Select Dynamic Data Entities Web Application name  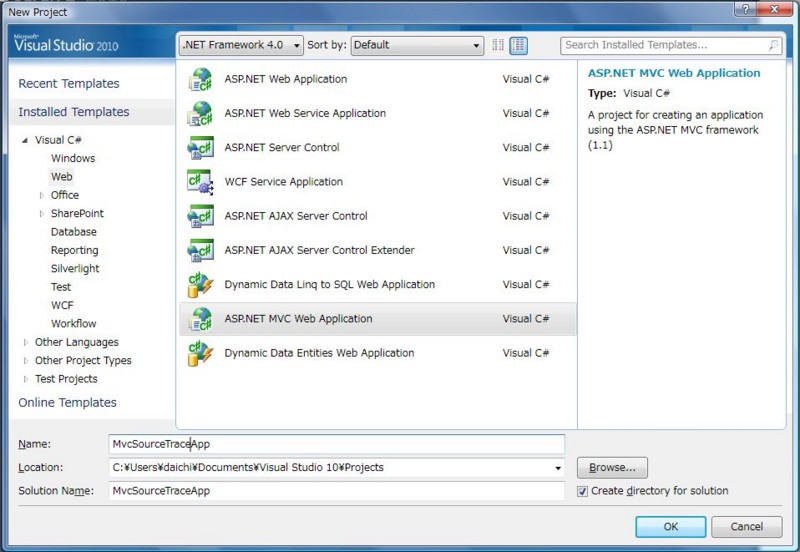[319, 353]
